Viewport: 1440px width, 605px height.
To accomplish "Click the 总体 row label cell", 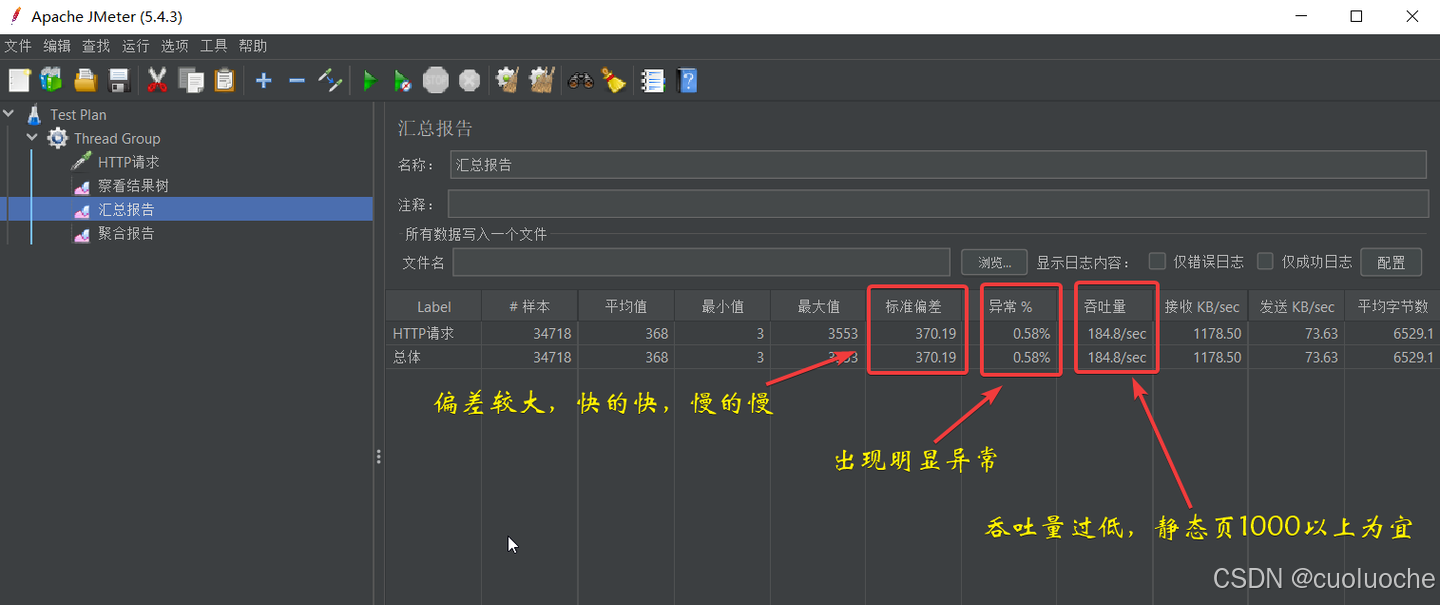I will pos(434,357).
